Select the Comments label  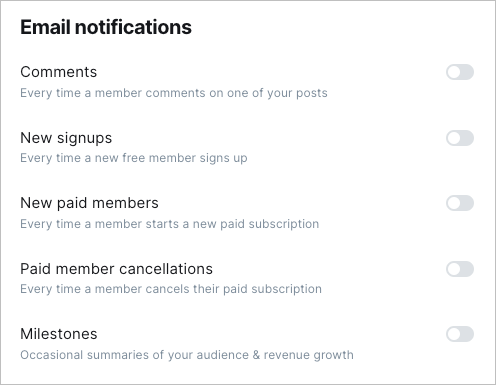tap(59, 72)
